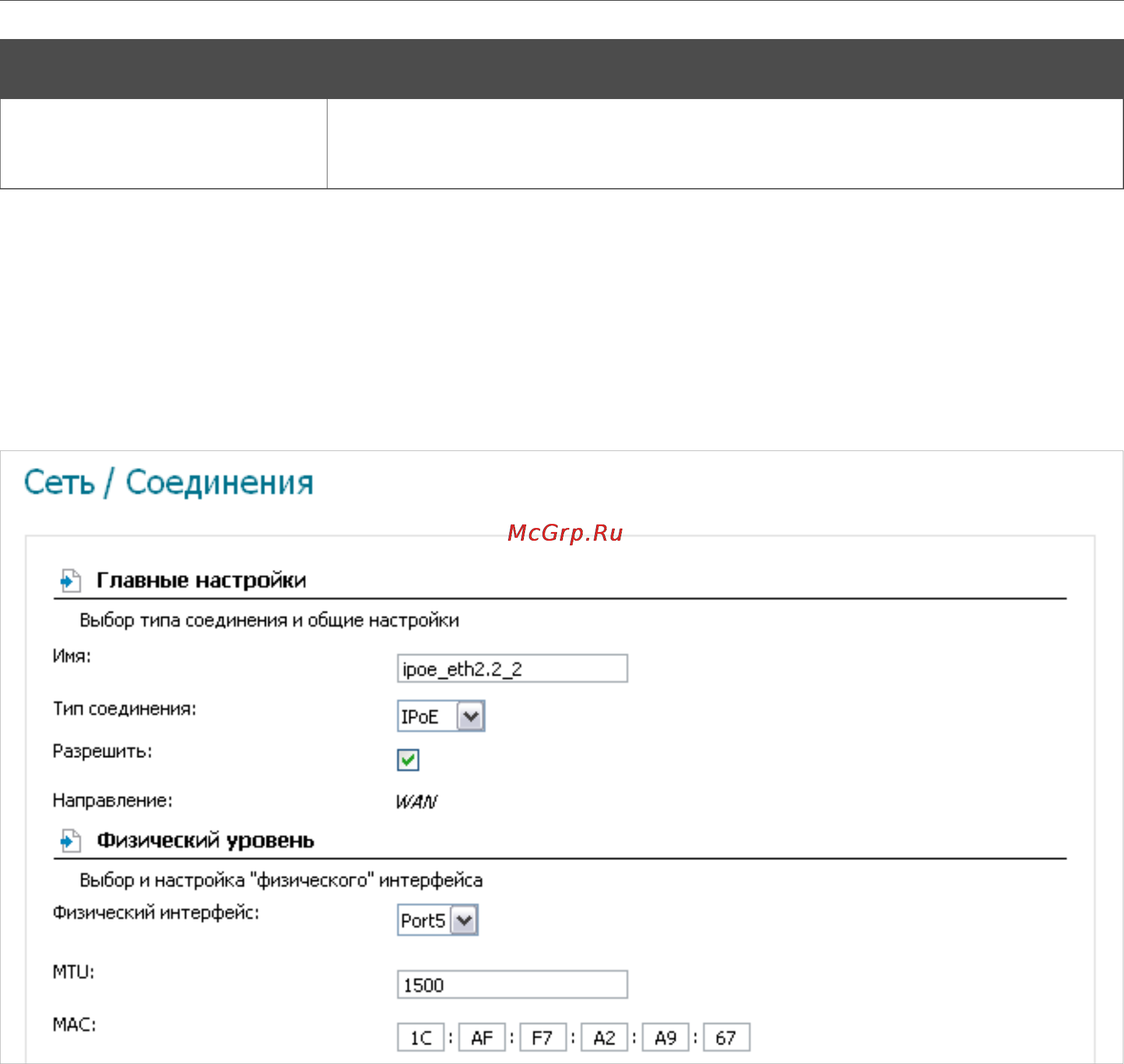Click the Направление label
1124x1064 pixels.
click(113, 801)
